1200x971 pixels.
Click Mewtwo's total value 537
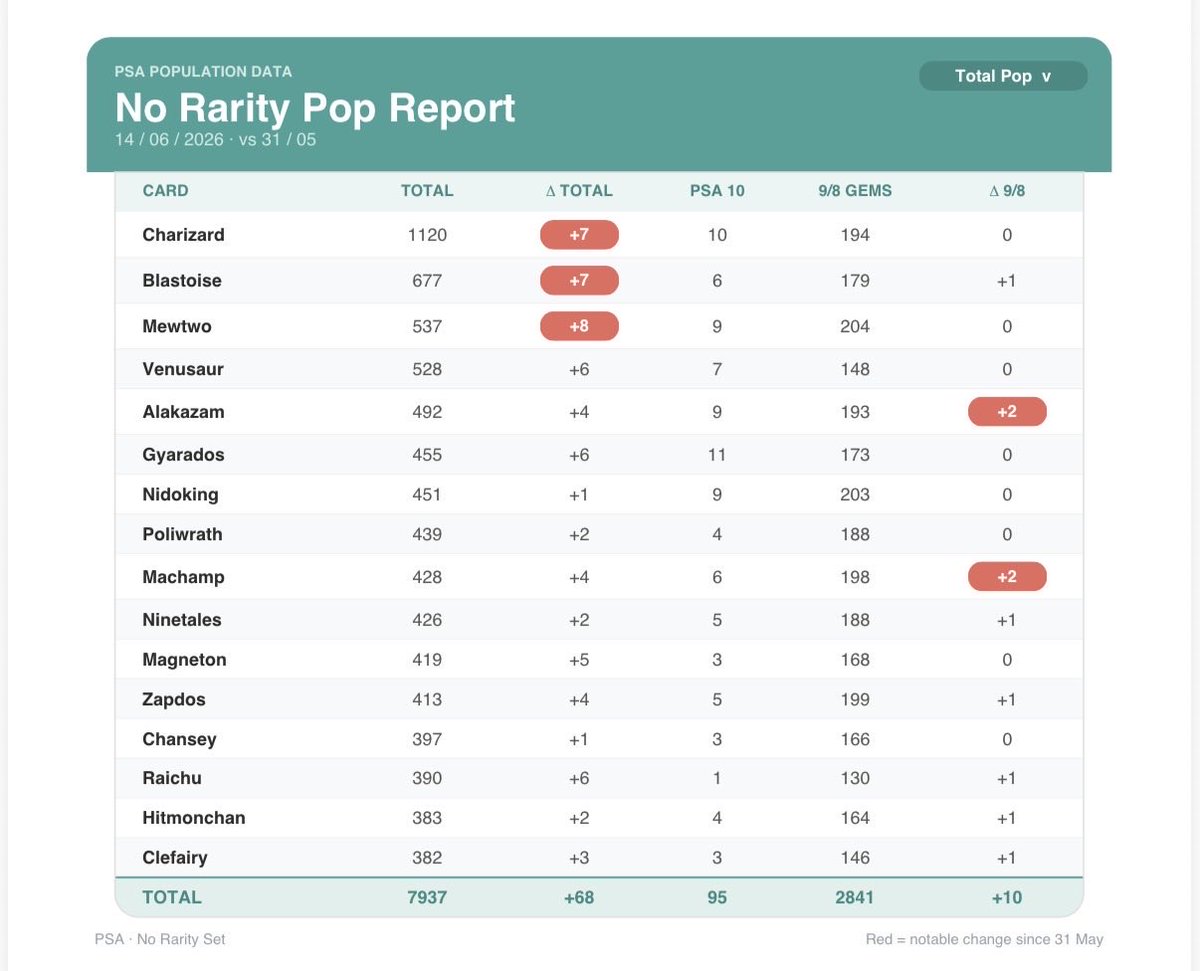pyautogui.click(x=427, y=326)
